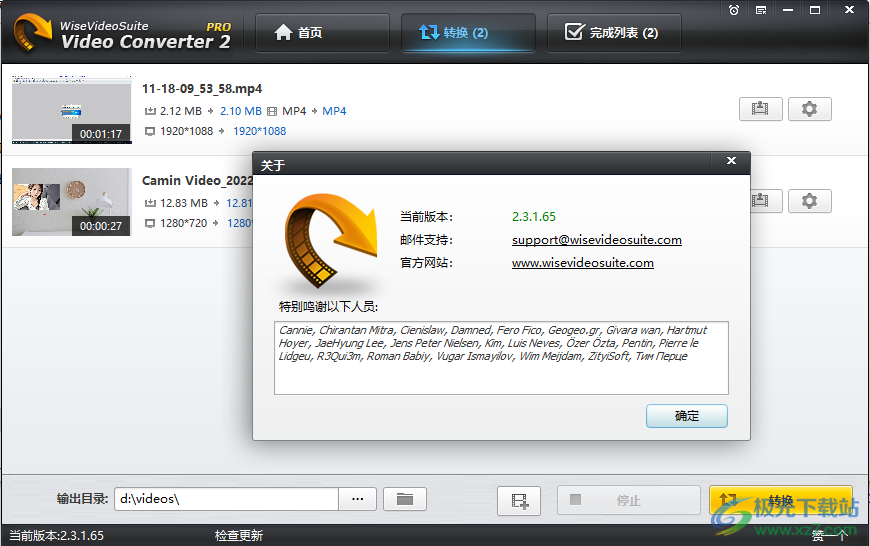Screen dimensions: 870x546
Task: Open the settings gear for Camin Video row
Action: click(810, 201)
